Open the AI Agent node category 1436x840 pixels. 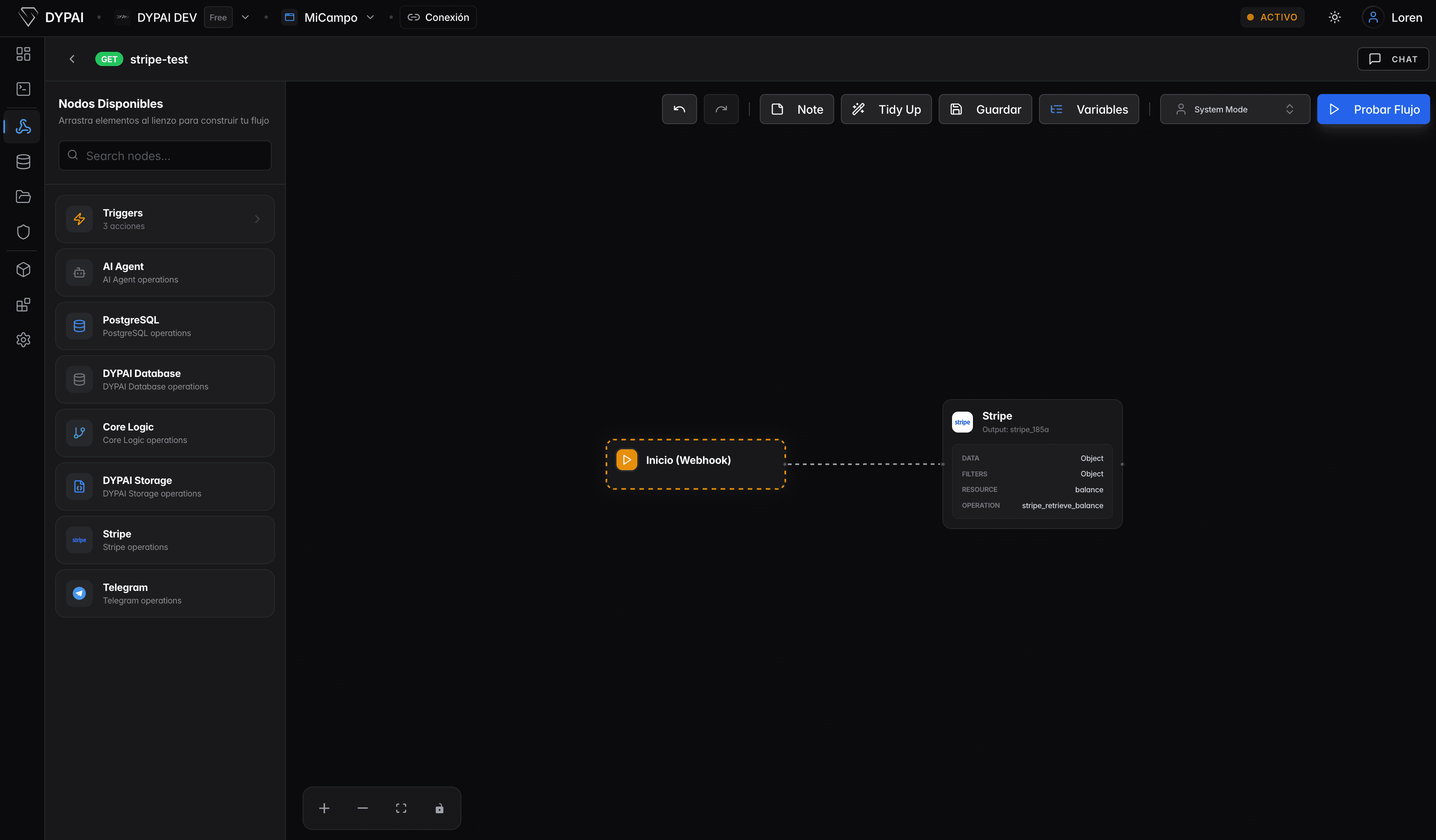tap(165, 272)
